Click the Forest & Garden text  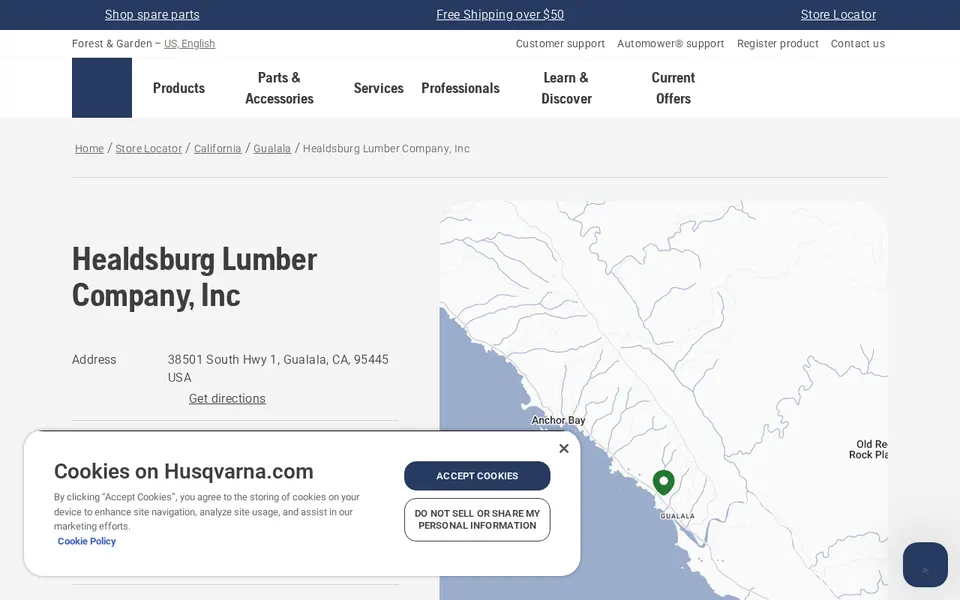pos(111,43)
